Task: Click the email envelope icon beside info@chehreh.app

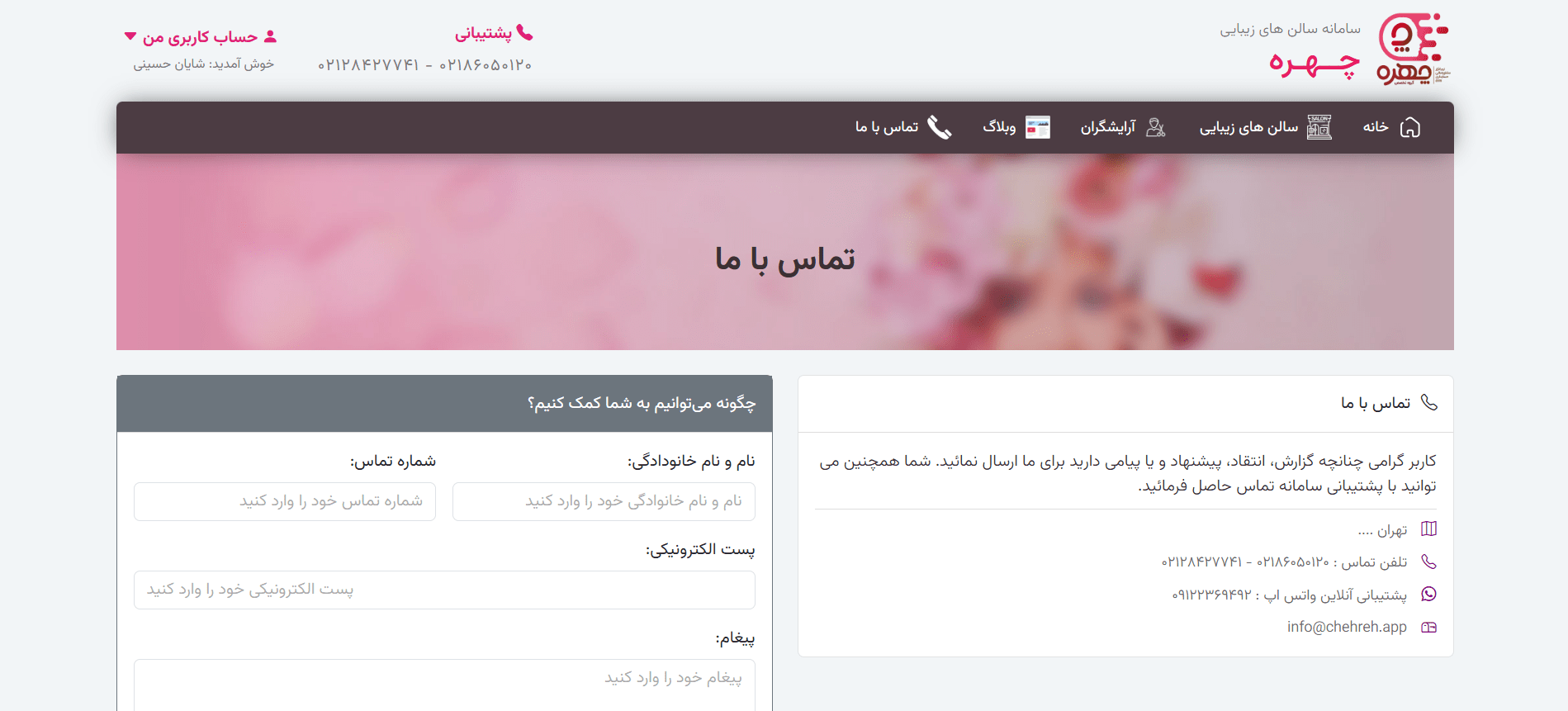Action: [1428, 628]
